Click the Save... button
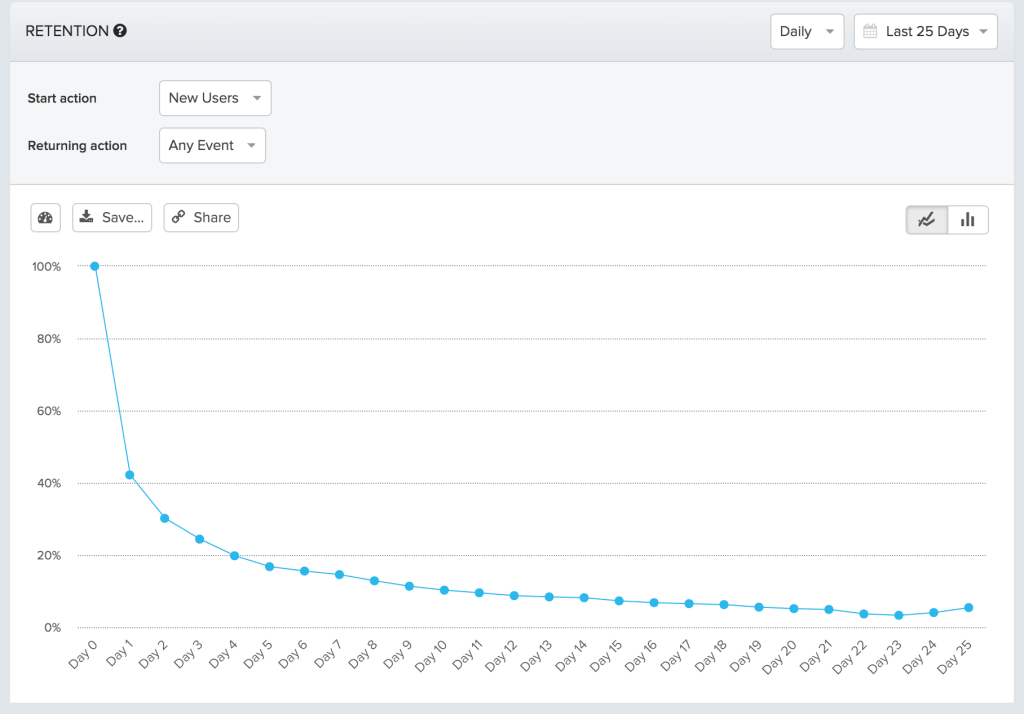Viewport: 1024px width, 714px height. tap(111, 217)
